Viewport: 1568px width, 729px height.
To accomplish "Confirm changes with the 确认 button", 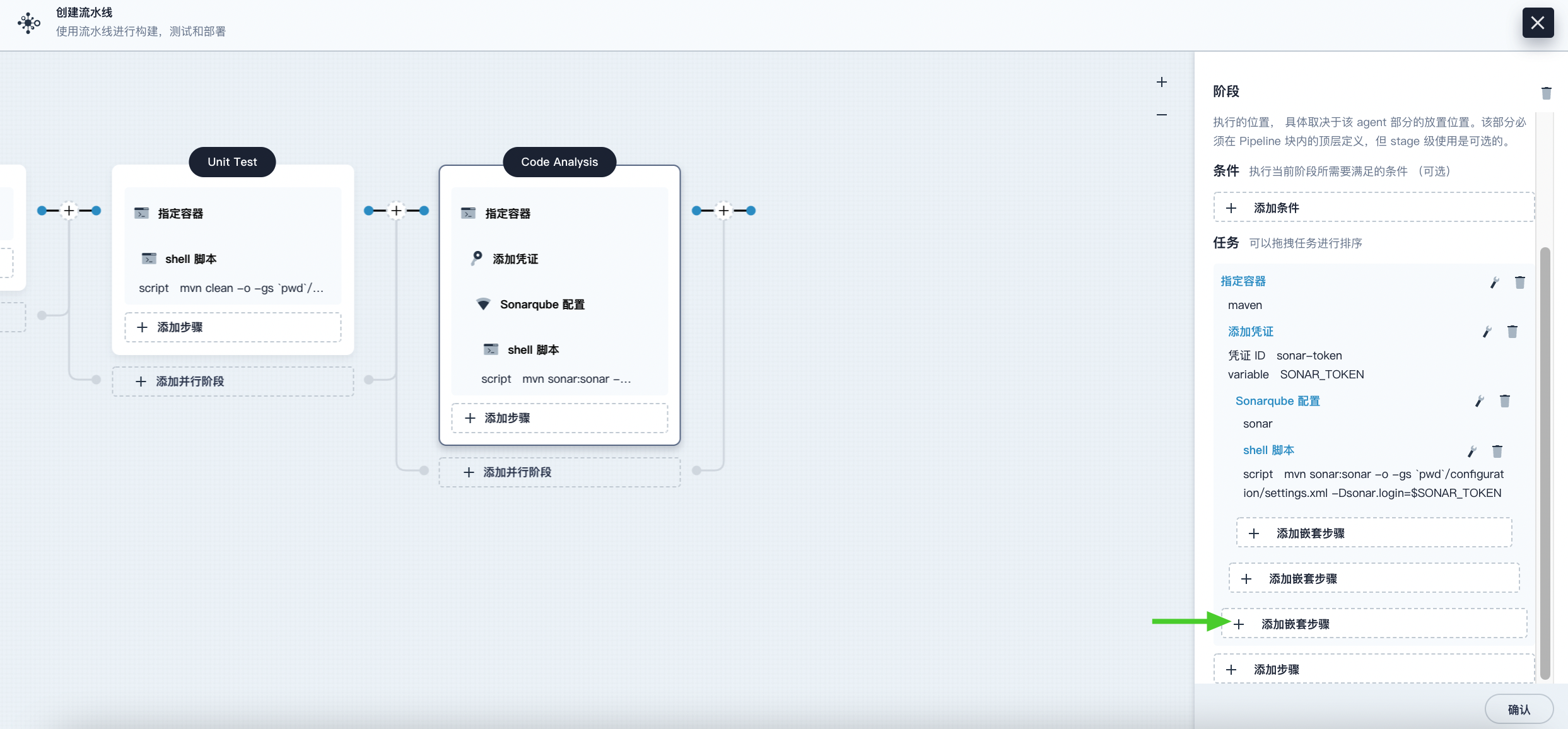I will 1519,708.
